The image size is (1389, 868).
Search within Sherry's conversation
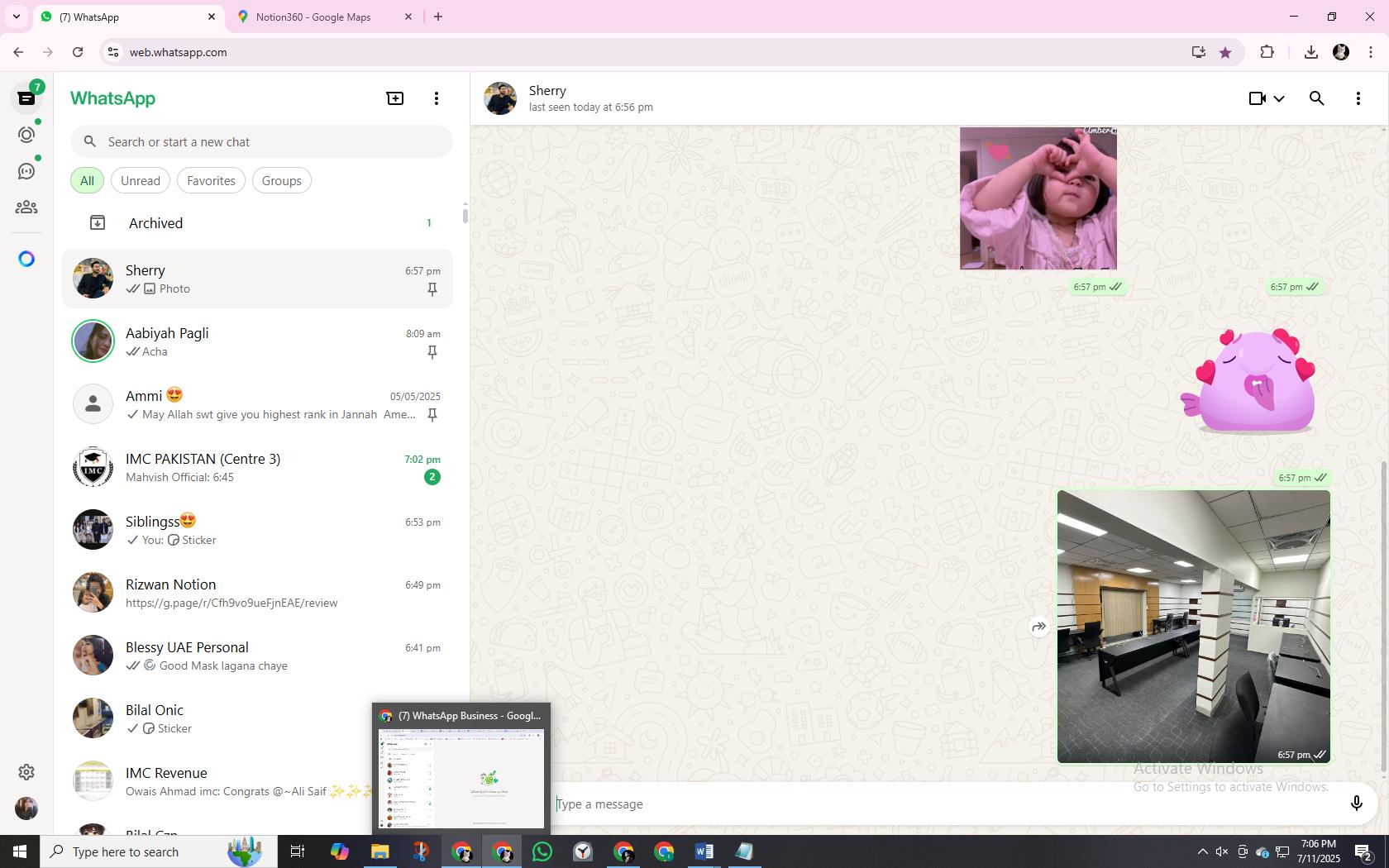pyautogui.click(x=1317, y=98)
